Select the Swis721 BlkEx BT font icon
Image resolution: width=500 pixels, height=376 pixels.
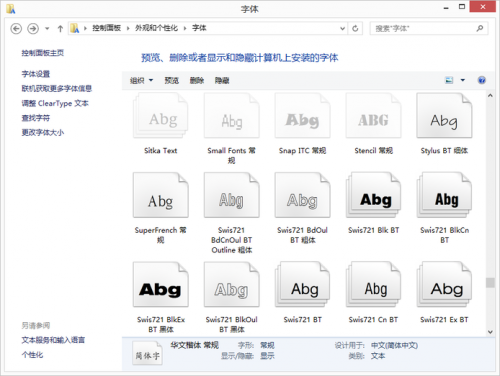pyautogui.click(x=161, y=284)
